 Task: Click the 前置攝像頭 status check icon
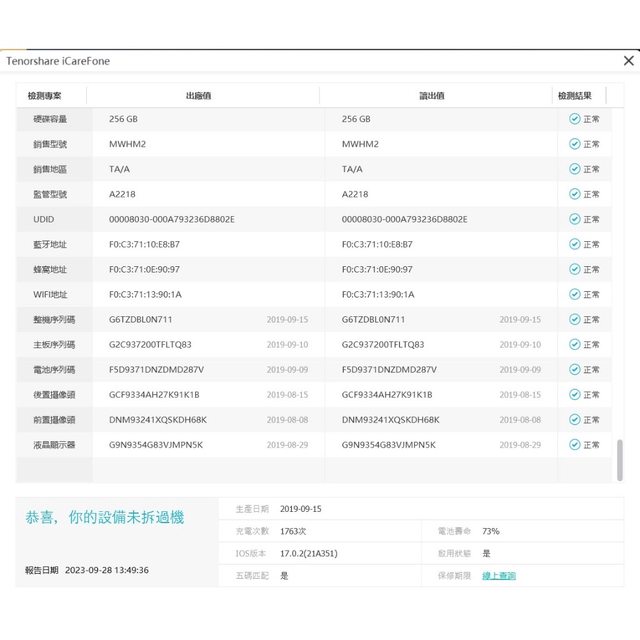tap(574, 419)
